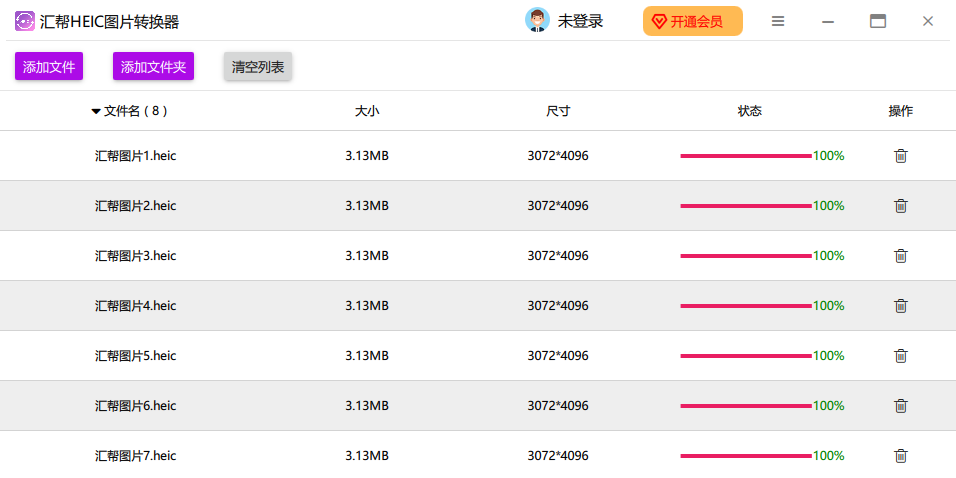This screenshot has height=478, width=956.
Task: Open the 开通会员 membership button
Action: point(692,21)
